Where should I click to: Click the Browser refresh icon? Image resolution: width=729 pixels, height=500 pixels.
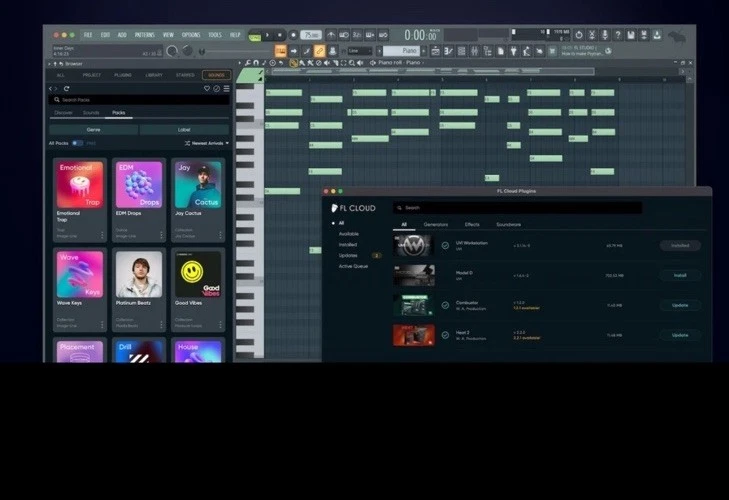coord(66,88)
